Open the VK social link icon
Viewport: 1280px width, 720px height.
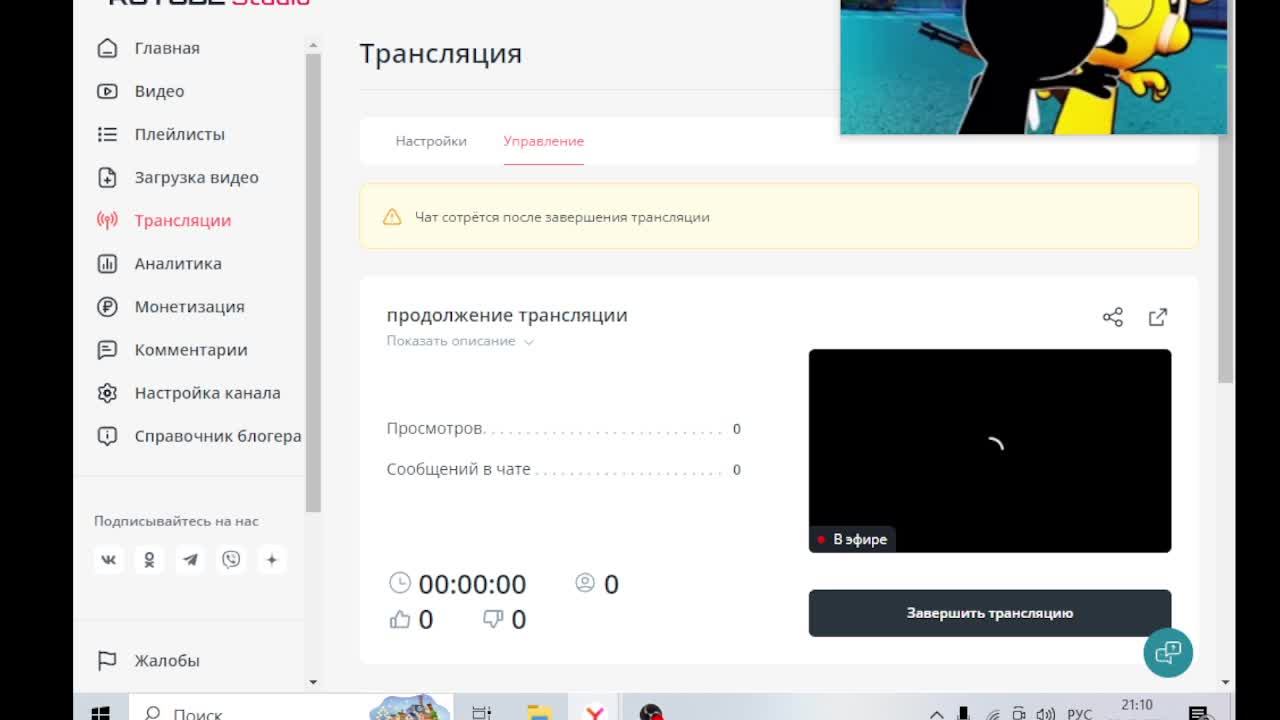pos(109,560)
